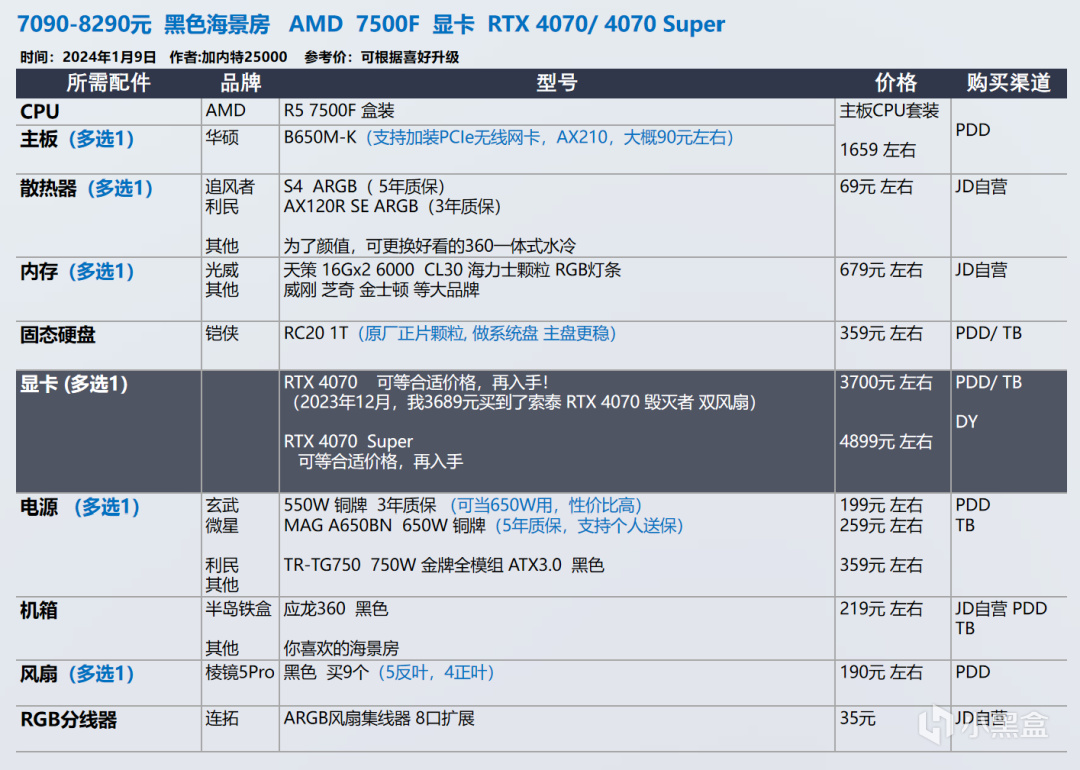Screen dimensions: 1080x770
Task: Click '550W 铜牌 3年质保' model text
Action: click(360, 506)
